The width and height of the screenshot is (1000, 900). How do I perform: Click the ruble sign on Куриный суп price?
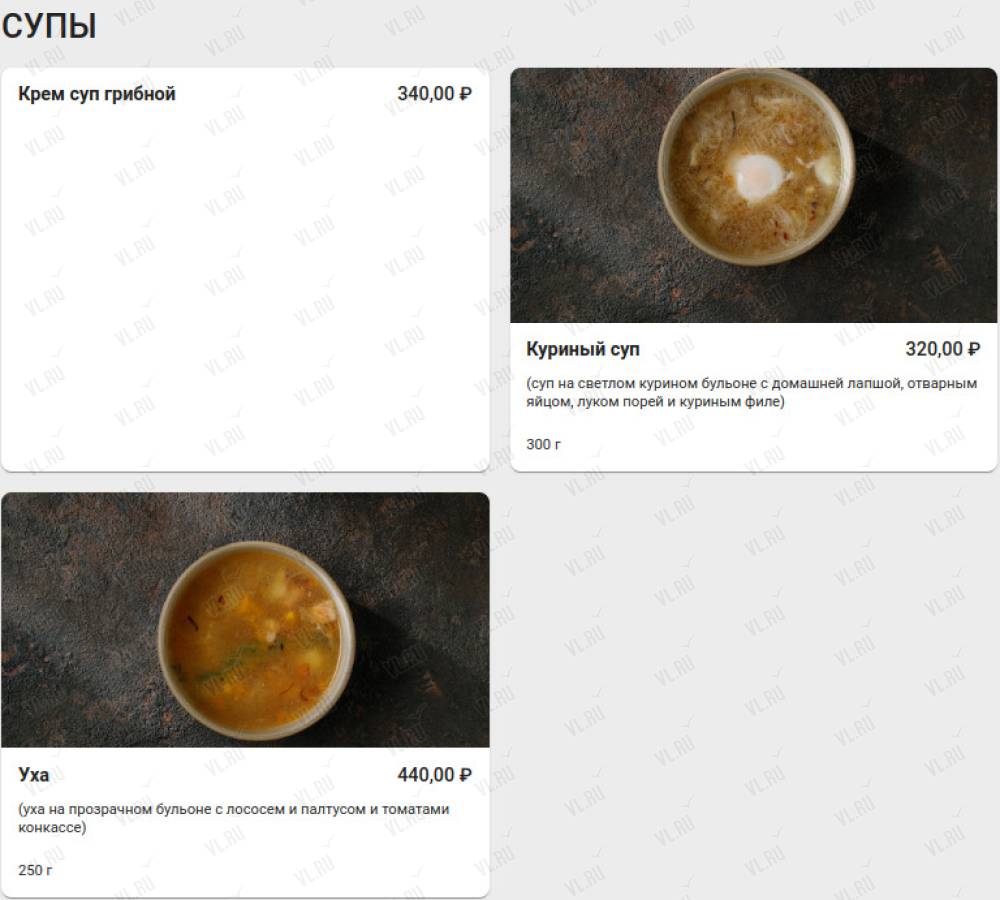(974, 350)
